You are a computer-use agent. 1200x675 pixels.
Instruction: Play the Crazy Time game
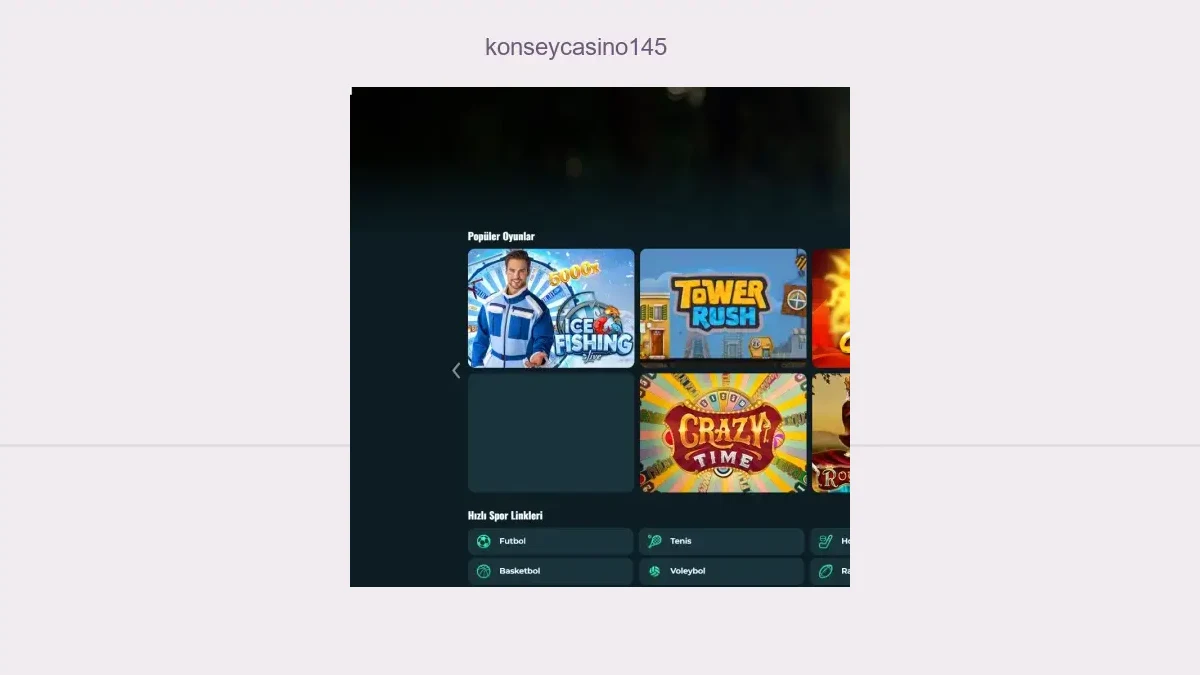point(723,433)
